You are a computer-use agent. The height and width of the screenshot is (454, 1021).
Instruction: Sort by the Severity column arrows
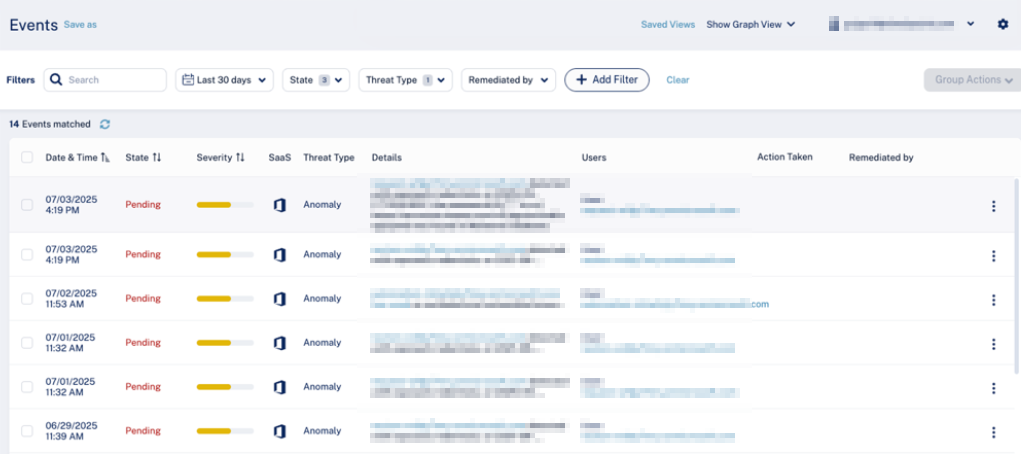(240, 158)
